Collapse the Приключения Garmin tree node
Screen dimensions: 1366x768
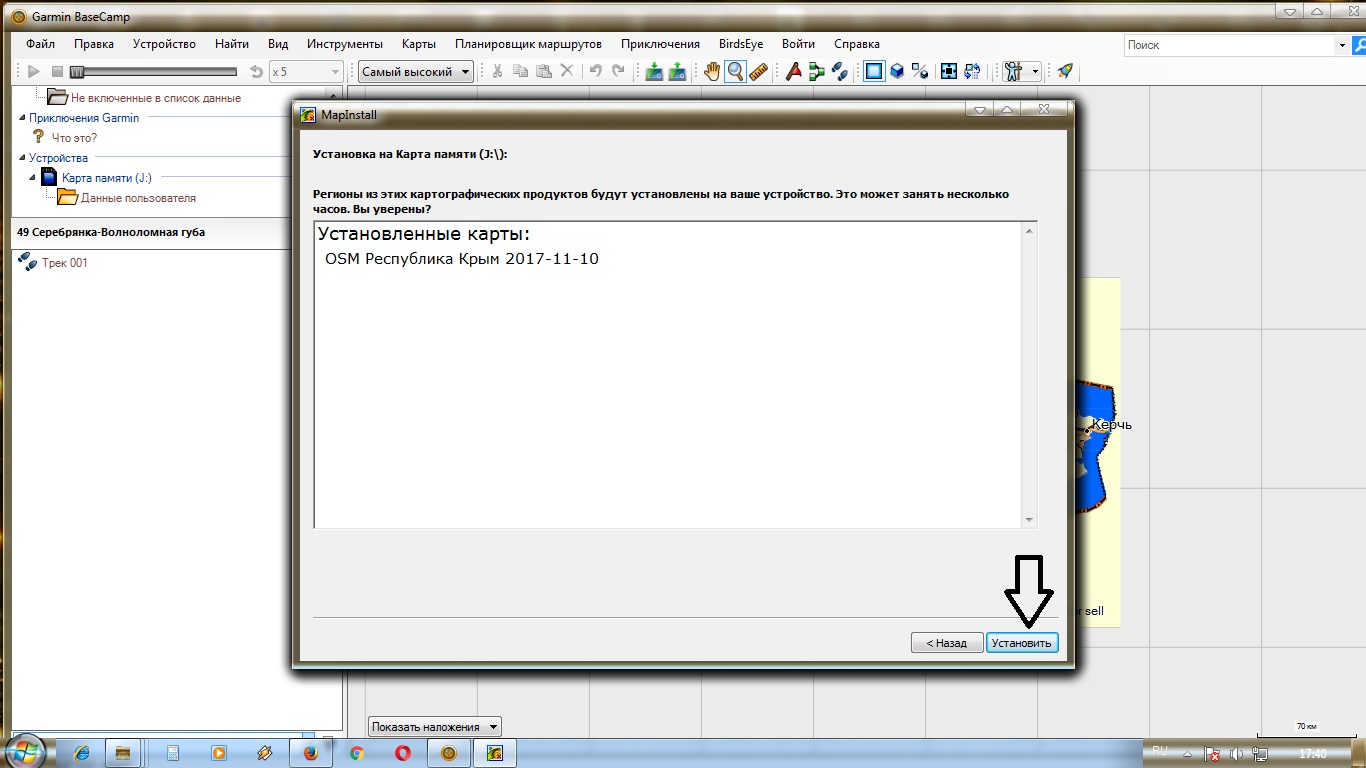22,118
